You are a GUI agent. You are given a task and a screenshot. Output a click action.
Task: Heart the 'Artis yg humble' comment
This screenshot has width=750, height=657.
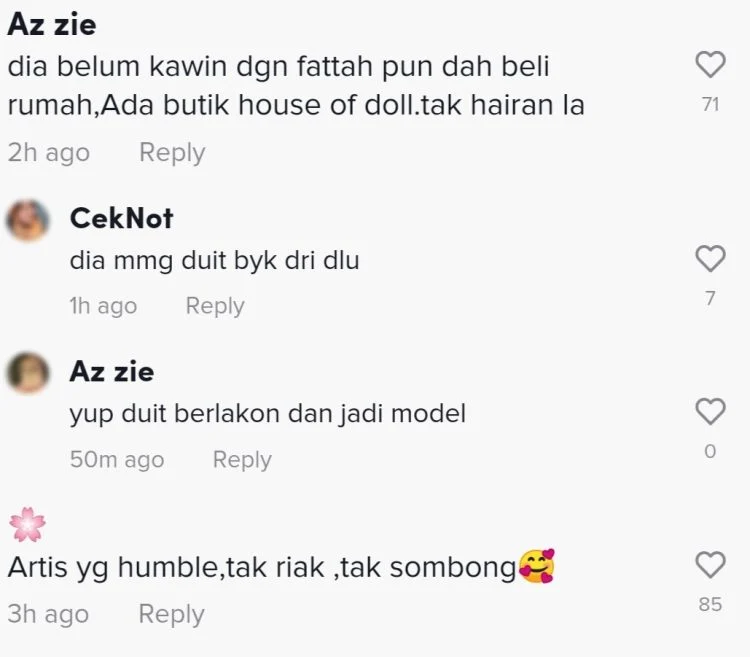pos(710,565)
